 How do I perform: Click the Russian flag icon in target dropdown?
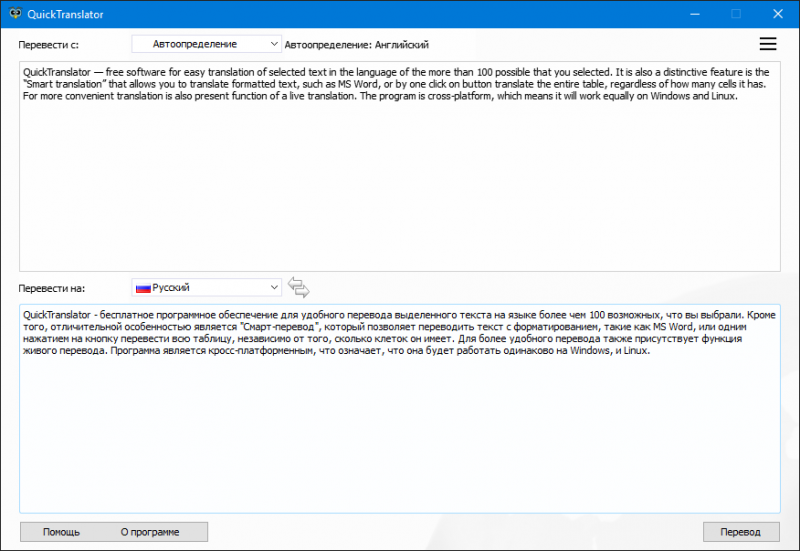(x=143, y=288)
